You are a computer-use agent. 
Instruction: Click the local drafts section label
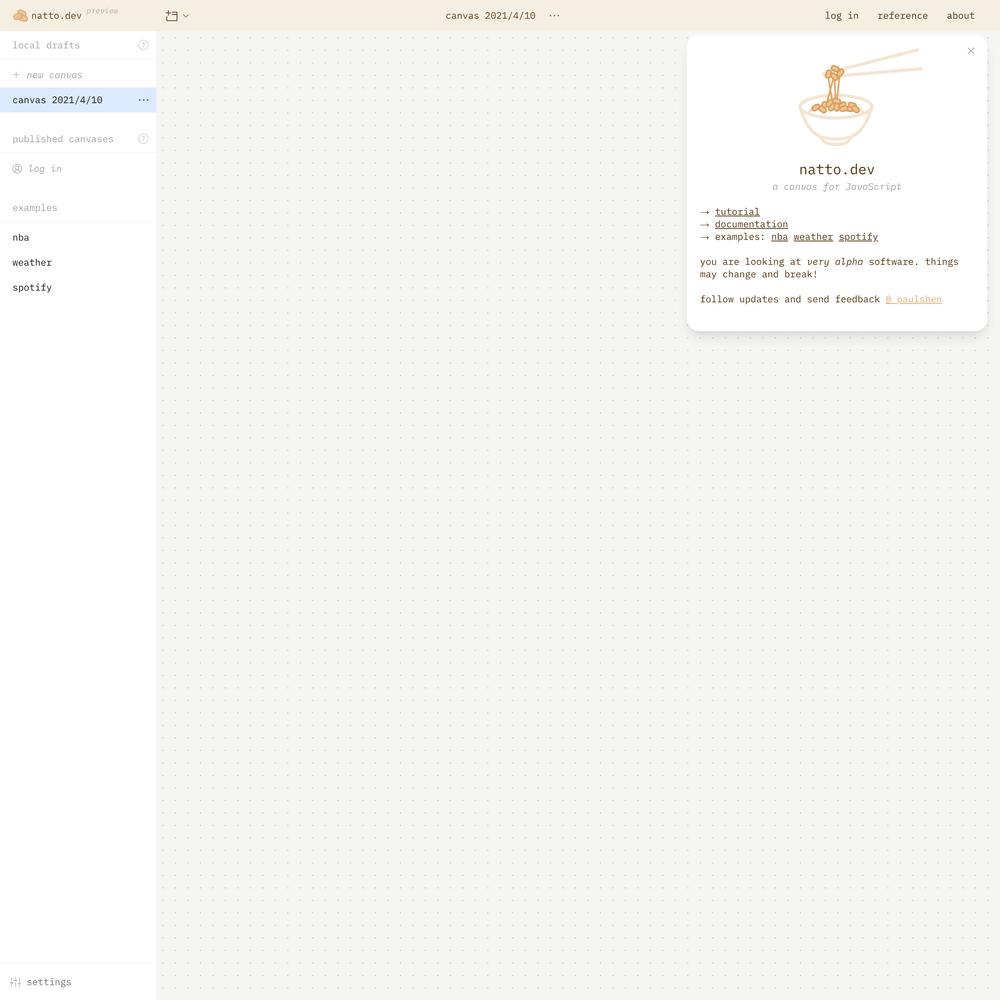coord(46,45)
